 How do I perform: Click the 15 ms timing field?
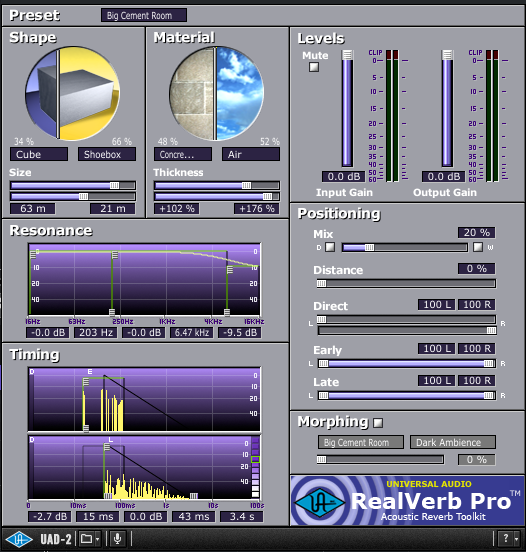click(x=98, y=517)
